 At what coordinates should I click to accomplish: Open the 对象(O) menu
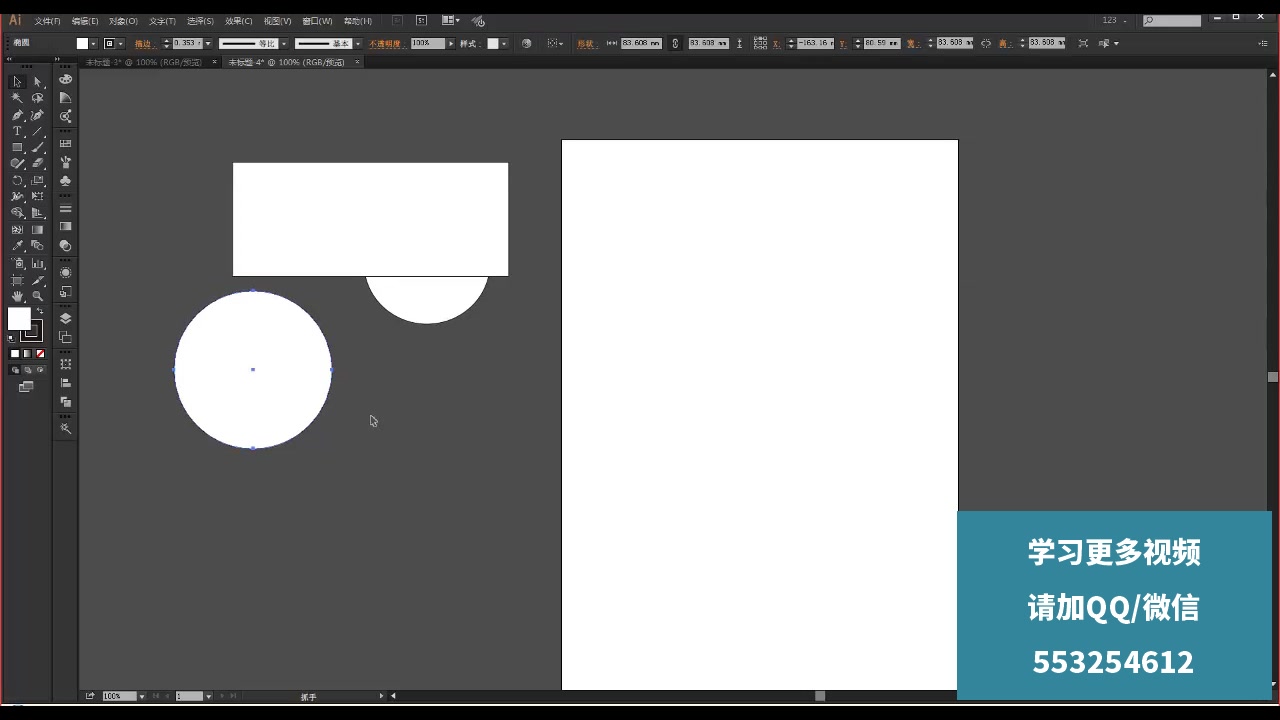(x=123, y=21)
